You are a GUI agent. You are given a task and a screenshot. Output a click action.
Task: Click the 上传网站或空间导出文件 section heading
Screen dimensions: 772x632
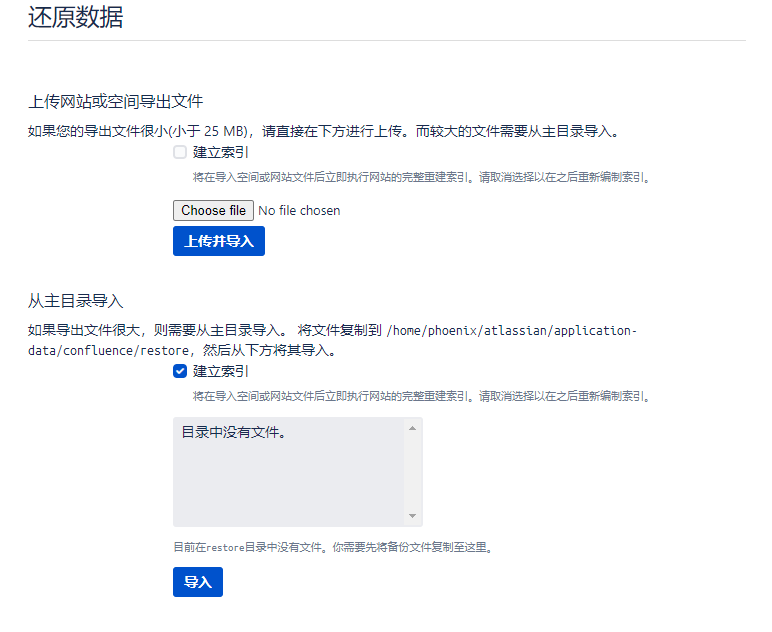116,101
